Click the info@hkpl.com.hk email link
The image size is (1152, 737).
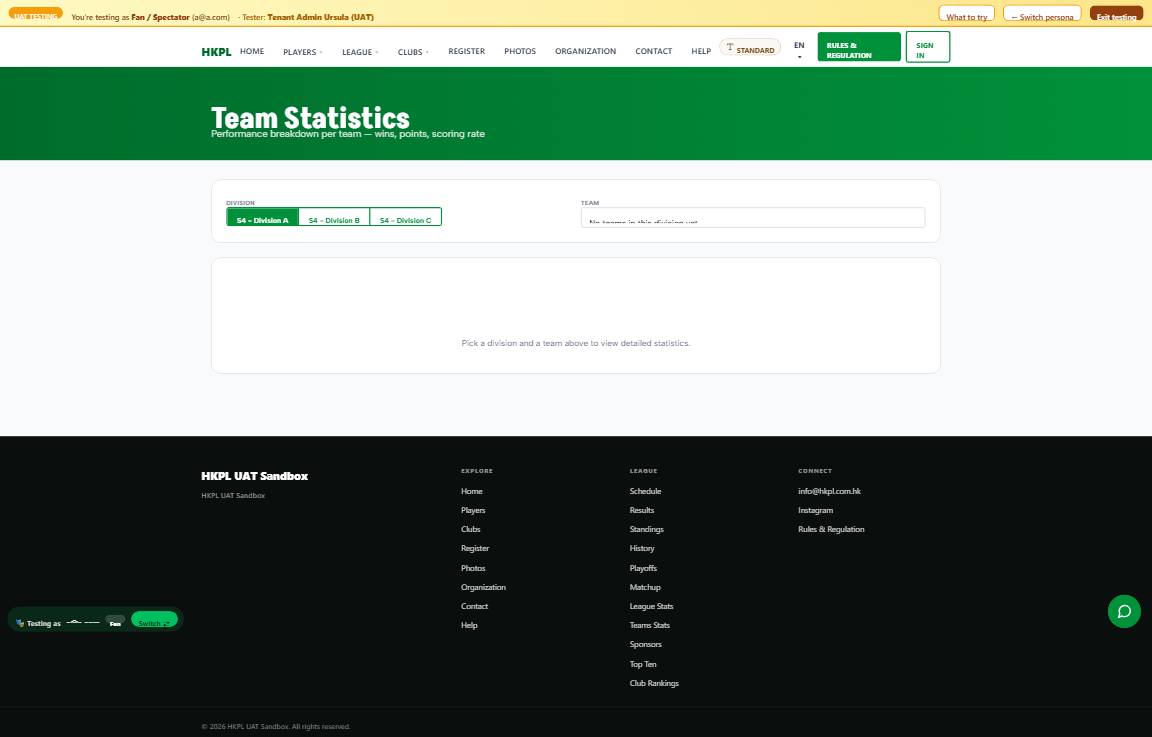pyautogui.click(x=829, y=491)
